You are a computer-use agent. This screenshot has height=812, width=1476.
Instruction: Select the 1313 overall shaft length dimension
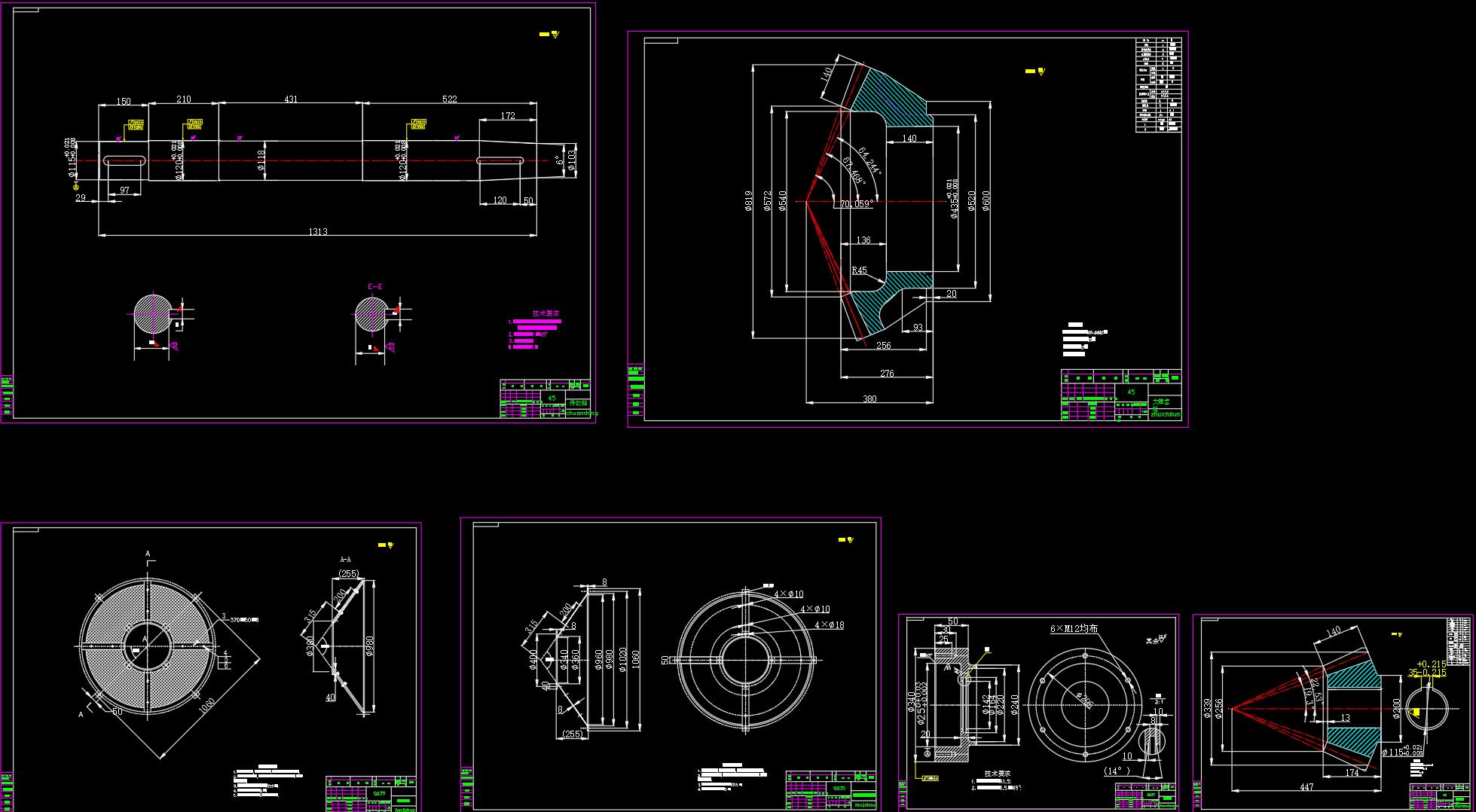pyautogui.click(x=318, y=232)
